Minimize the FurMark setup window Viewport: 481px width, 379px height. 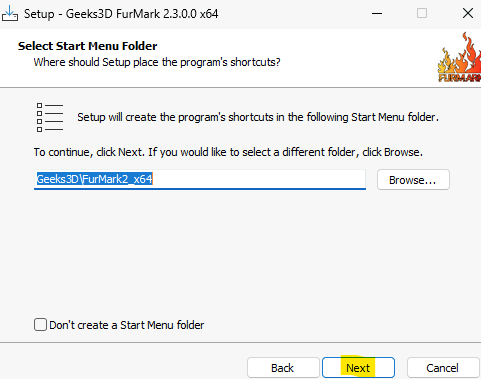click(377, 14)
